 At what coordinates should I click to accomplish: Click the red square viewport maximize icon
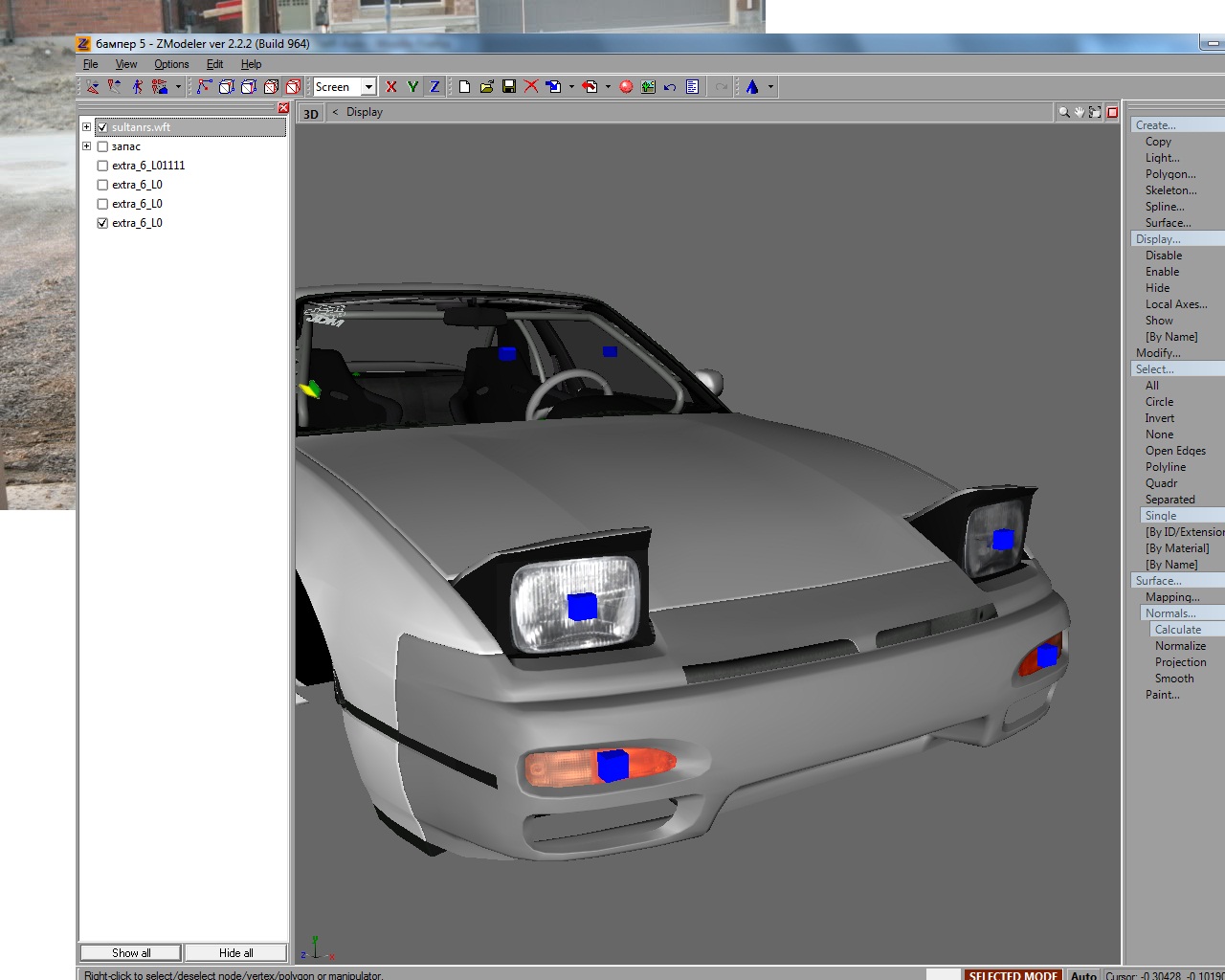coord(1112,112)
